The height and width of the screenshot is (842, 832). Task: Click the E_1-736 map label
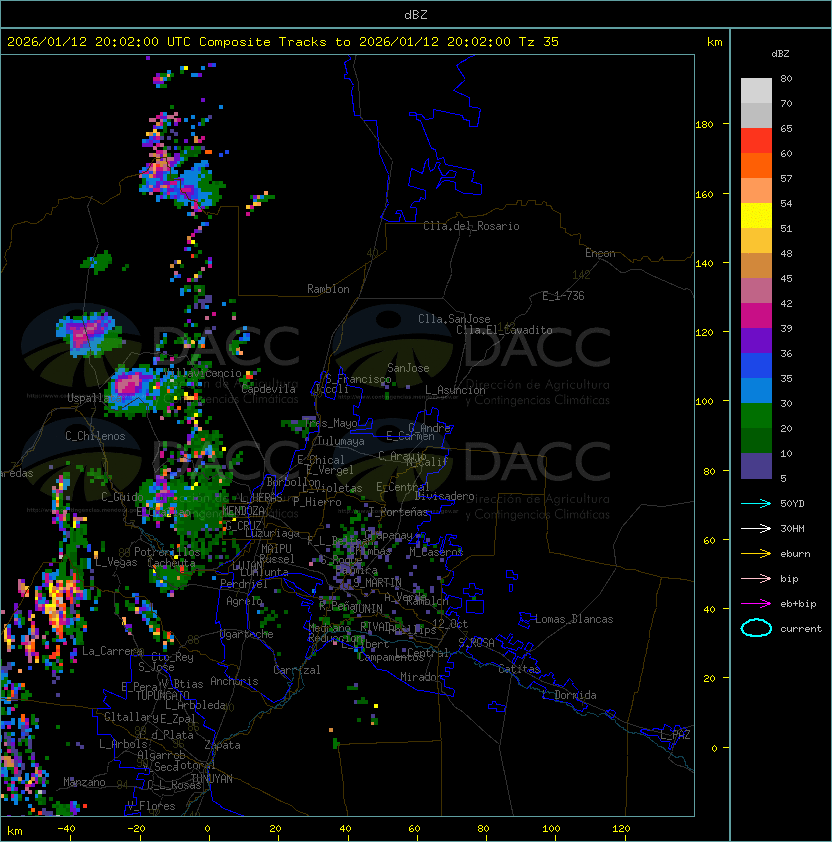pyautogui.click(x=563, y=296)
